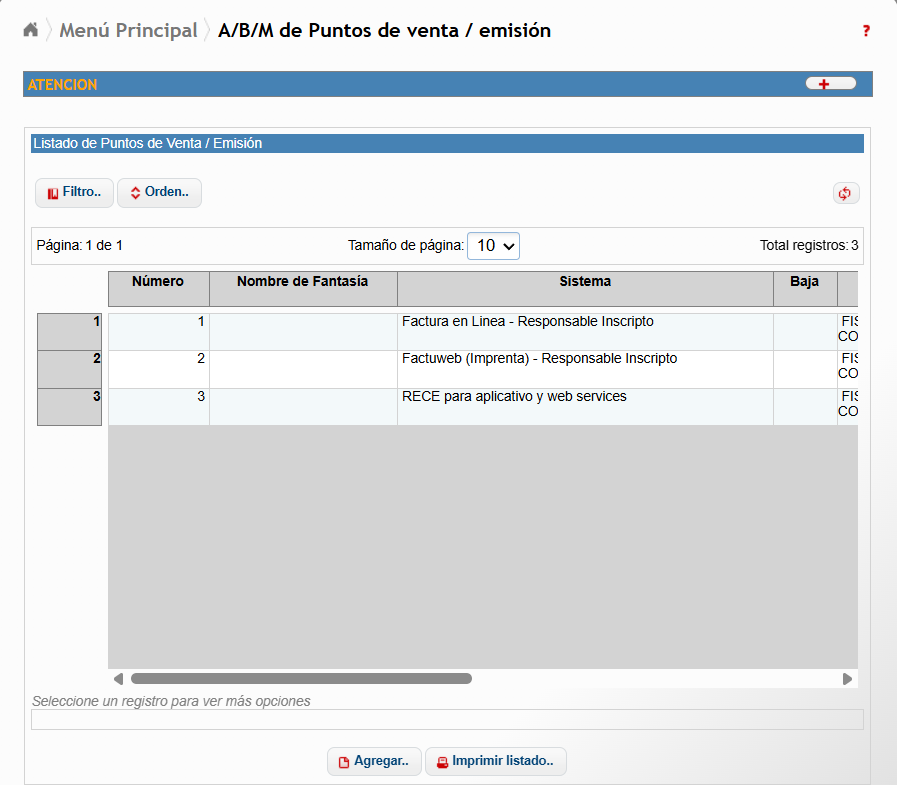Click the horizontal scrollbar thumb

[x=301, y=679]
